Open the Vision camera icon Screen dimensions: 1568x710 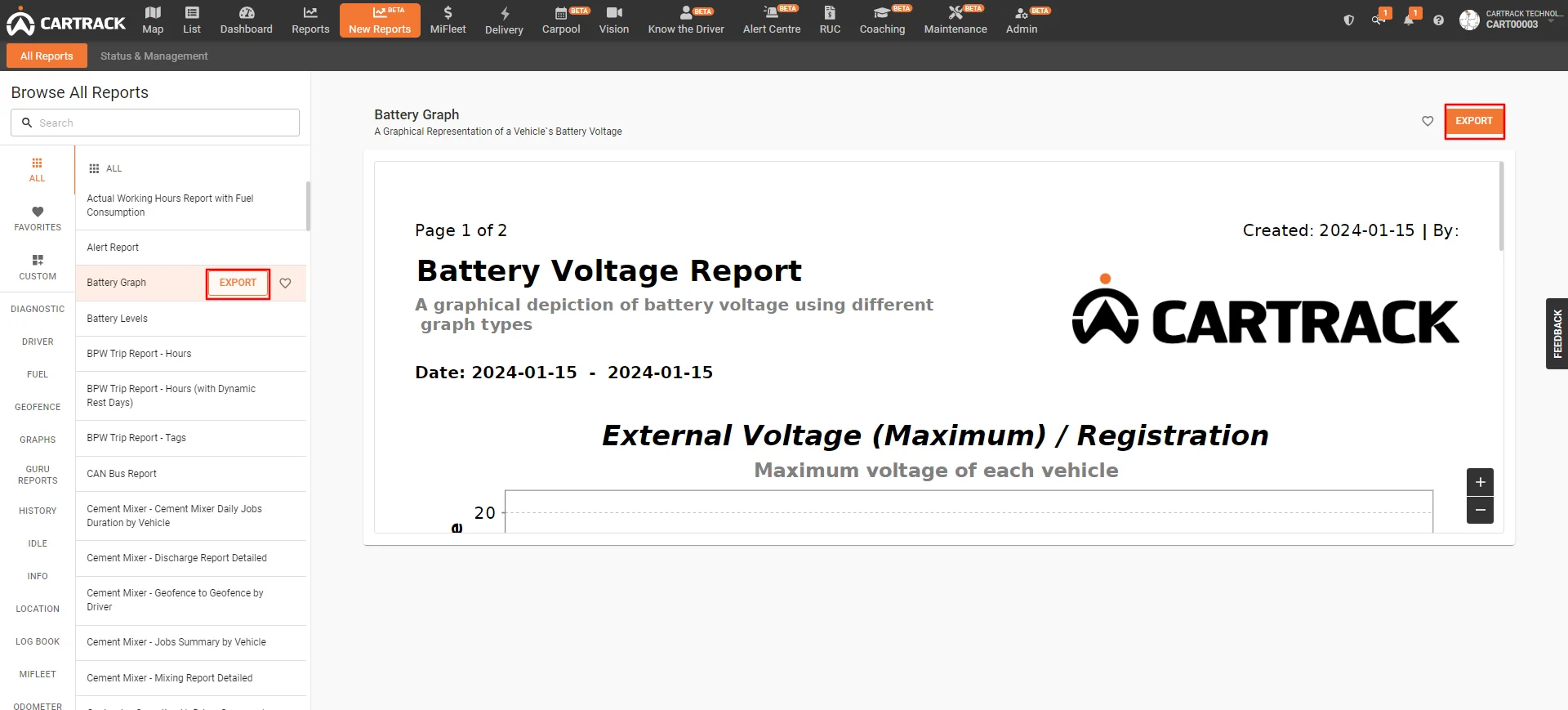[x=614, y=12]
